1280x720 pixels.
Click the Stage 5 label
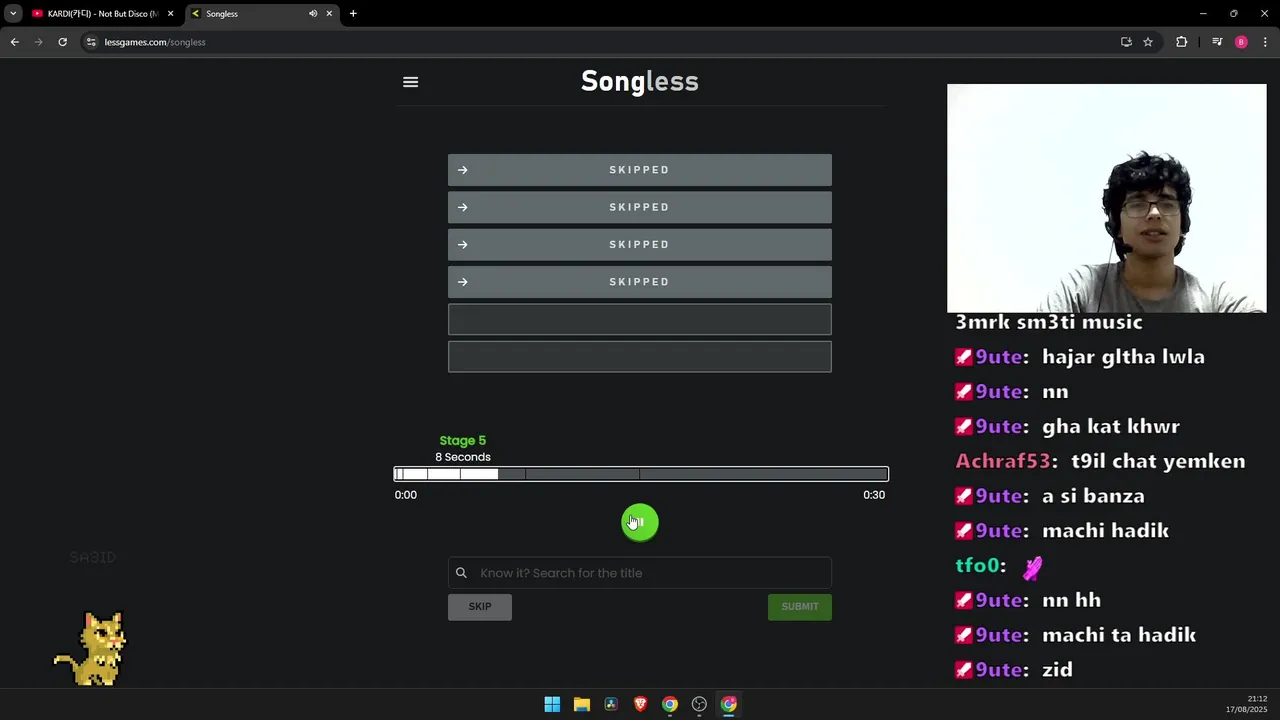point(462,440)
